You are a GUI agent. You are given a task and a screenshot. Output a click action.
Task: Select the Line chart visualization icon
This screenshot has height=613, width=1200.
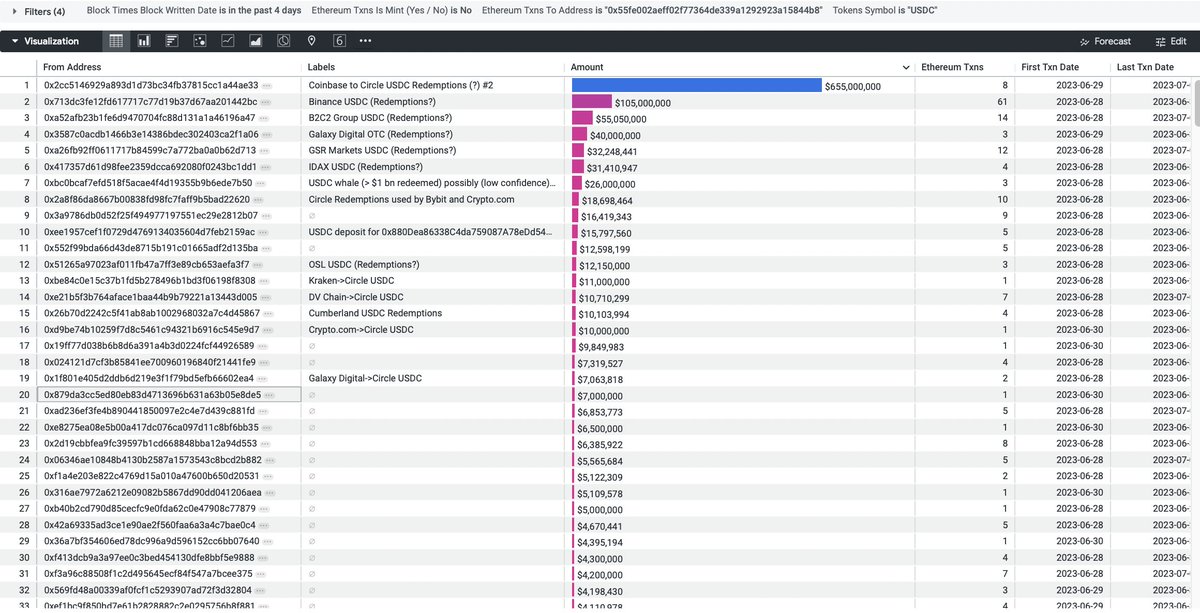coord(228,41)
